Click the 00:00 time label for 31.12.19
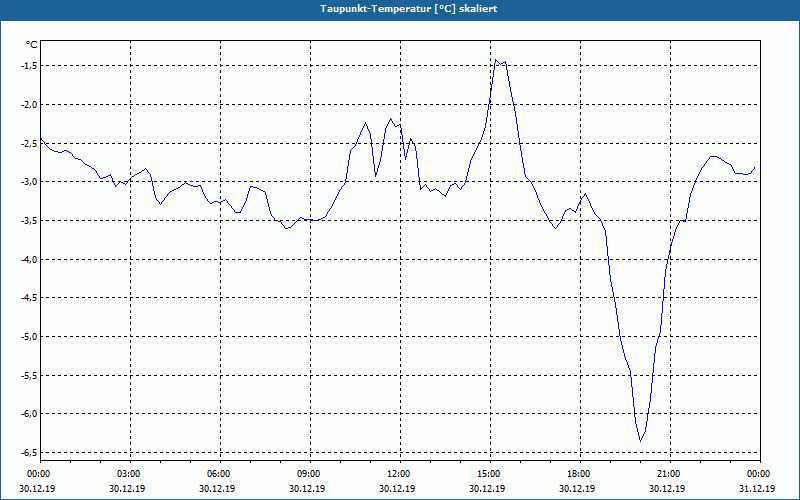The width and height of the screenshot is (800, 500). tap(758, 474)
